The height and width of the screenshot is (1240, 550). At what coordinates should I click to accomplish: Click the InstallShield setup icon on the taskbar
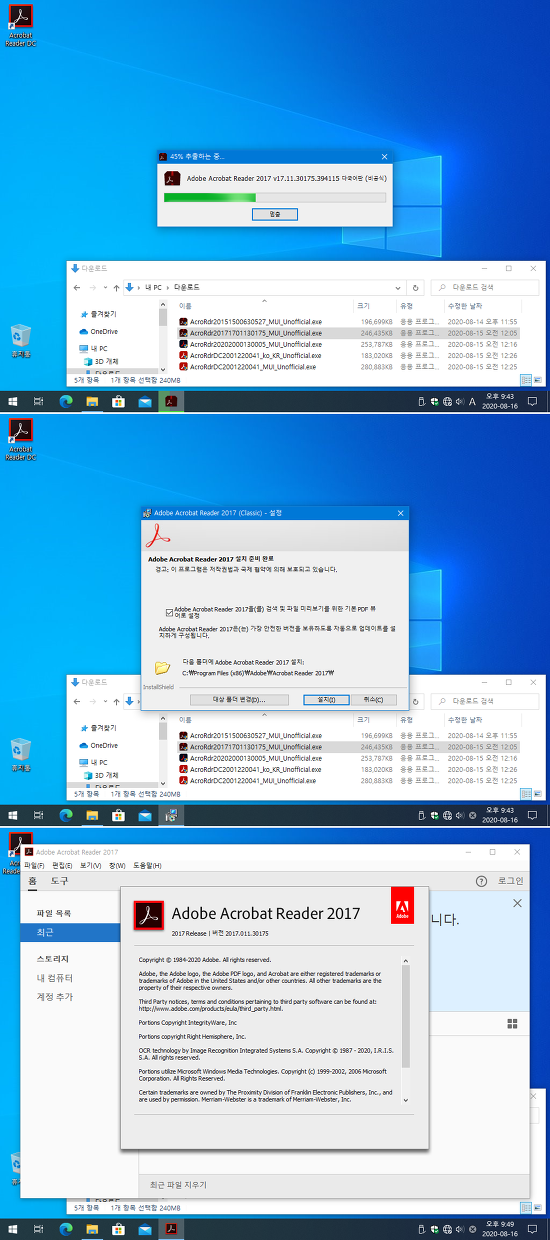click(x=171, y=815)
